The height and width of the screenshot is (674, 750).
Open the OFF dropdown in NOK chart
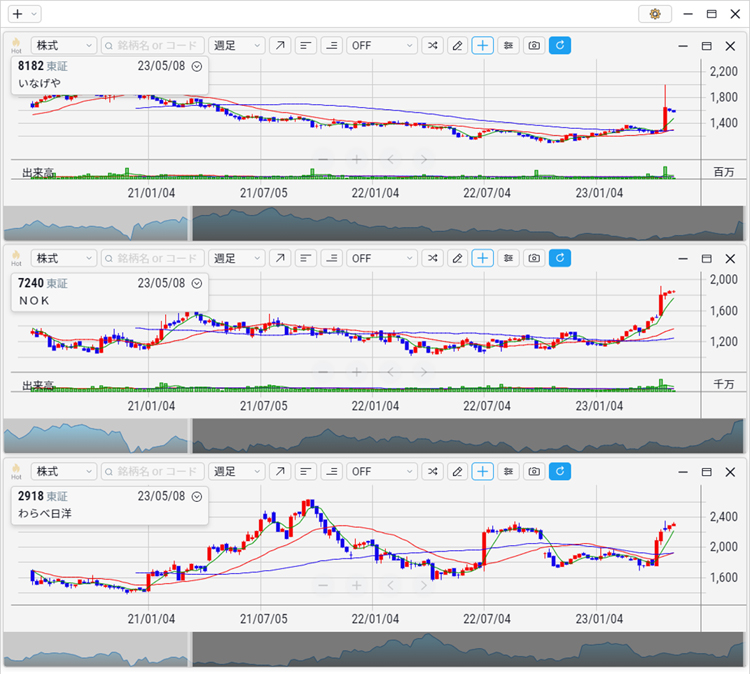(382, 258)
